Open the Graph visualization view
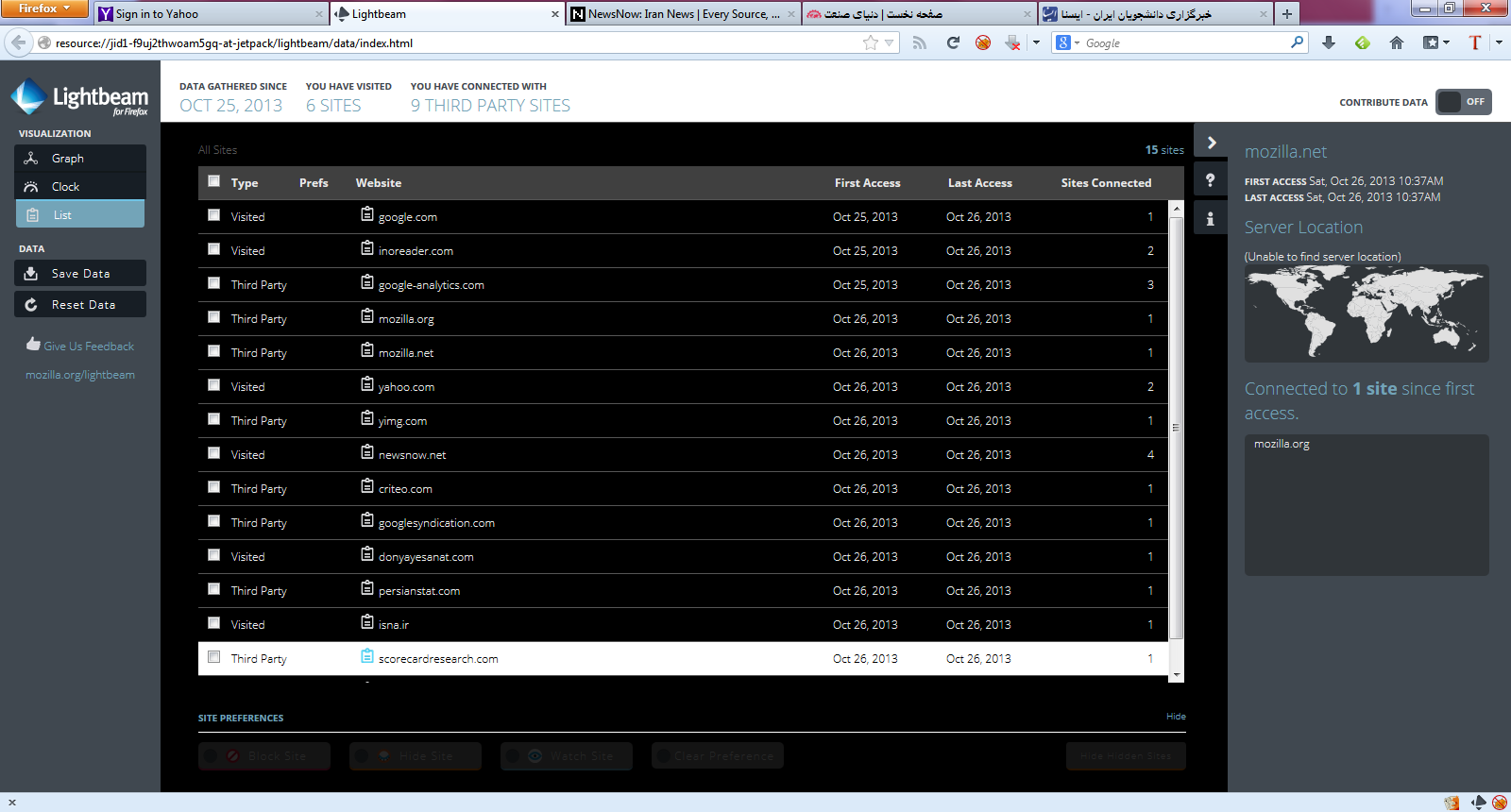The height and width of the screenshot is (812, 1511). click(x=80, y=159)
